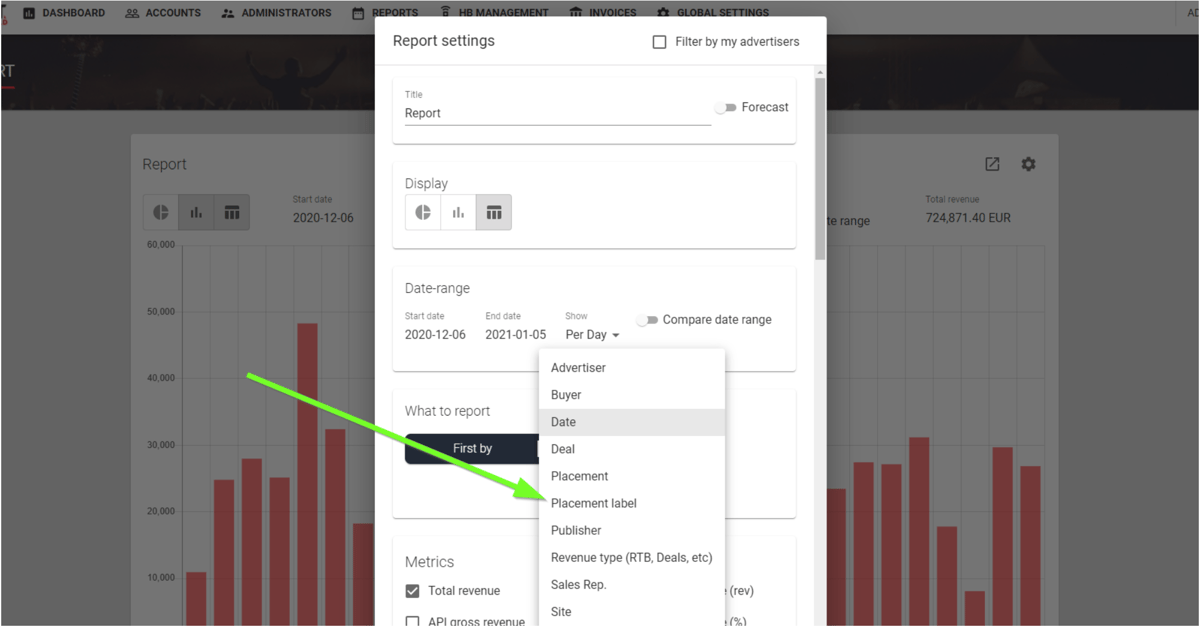
Task: Pick Publisher option in the dropdown
Action: [576, 530]
